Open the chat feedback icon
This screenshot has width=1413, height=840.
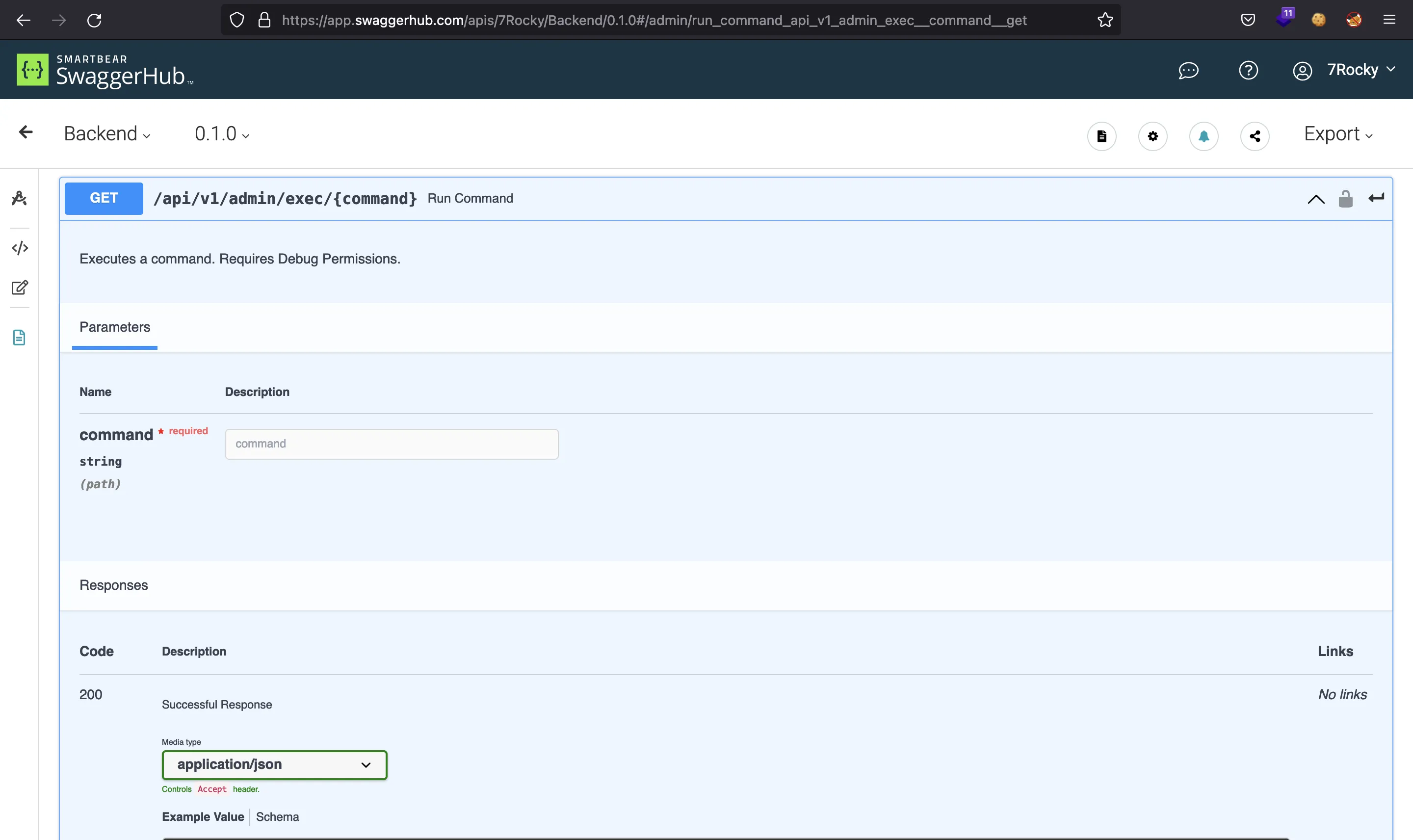click(1188, 70)
